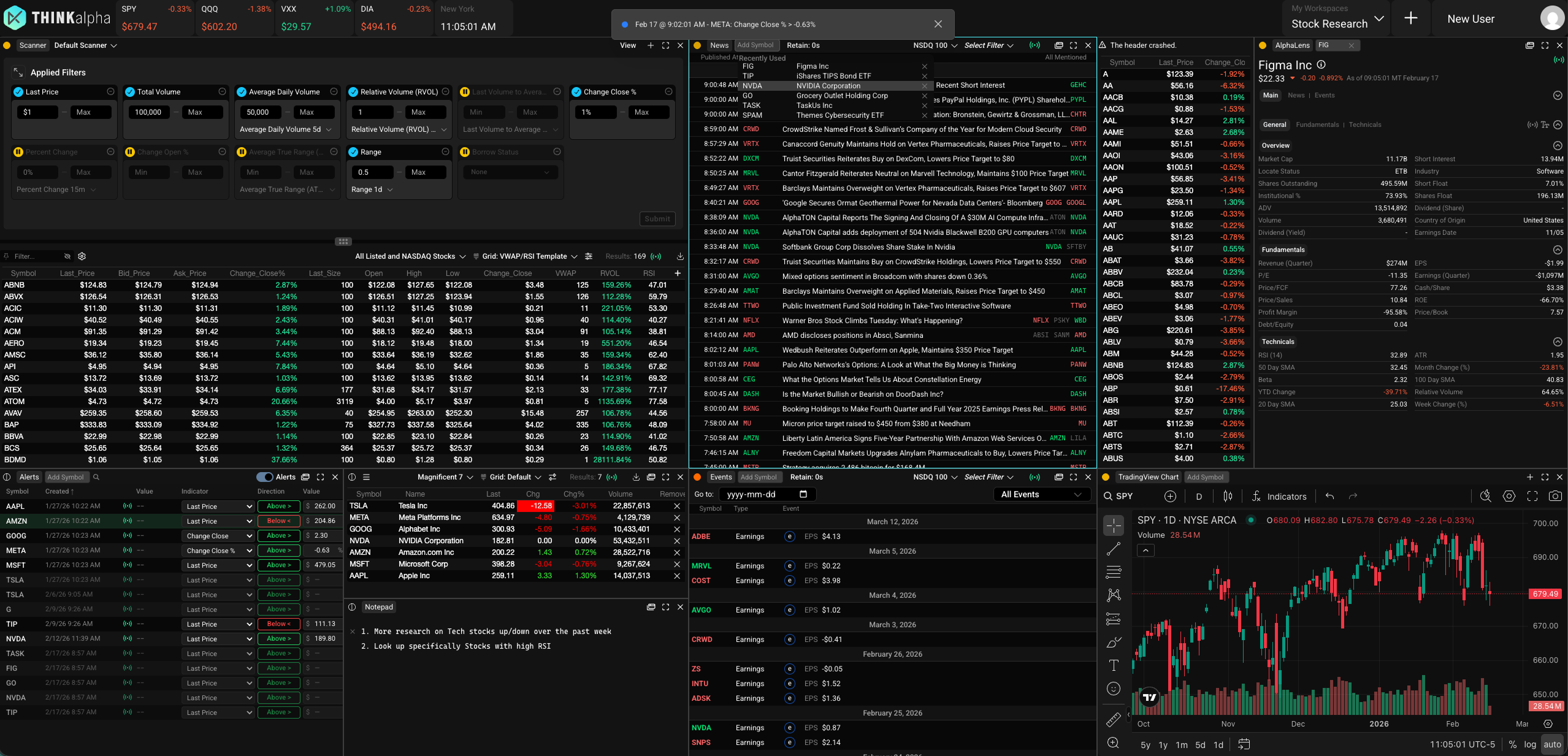
Task: Click Add Symbol in Alerts panel
Action: (66, 477)
